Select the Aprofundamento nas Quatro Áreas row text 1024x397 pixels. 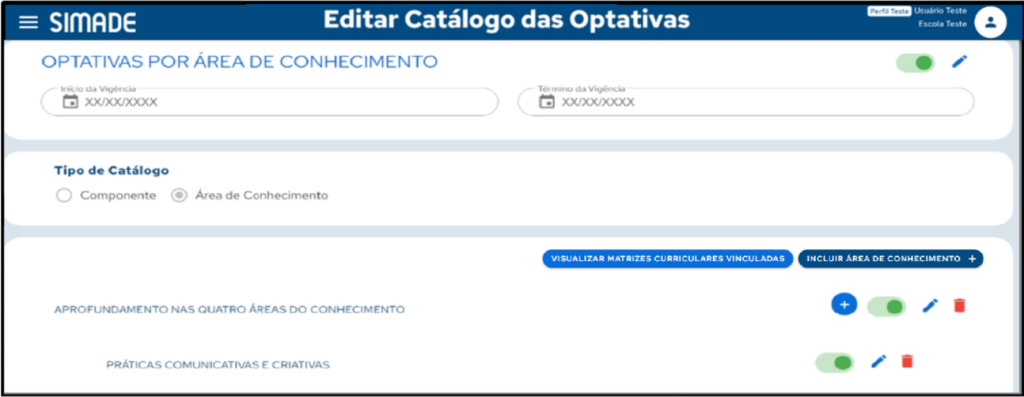pos(229,310)
